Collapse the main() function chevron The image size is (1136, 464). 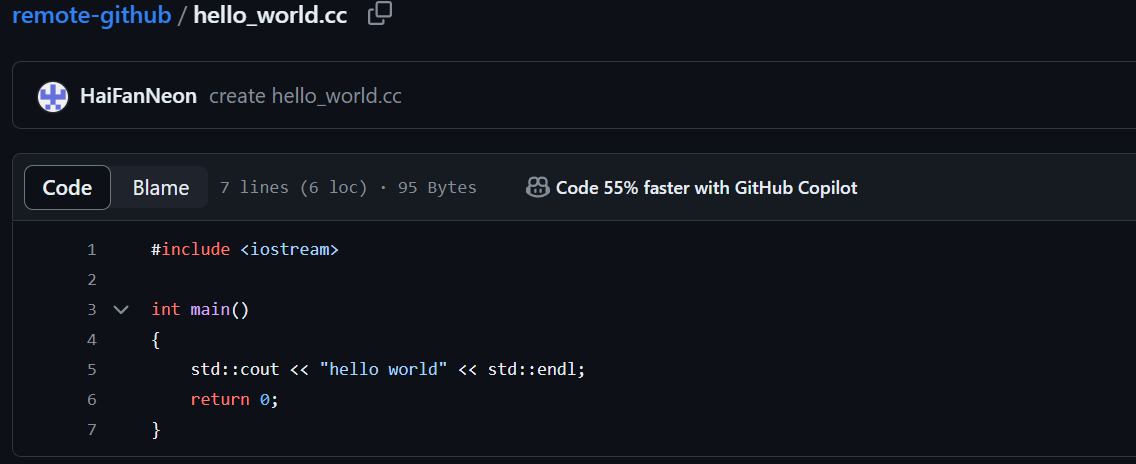121,310
